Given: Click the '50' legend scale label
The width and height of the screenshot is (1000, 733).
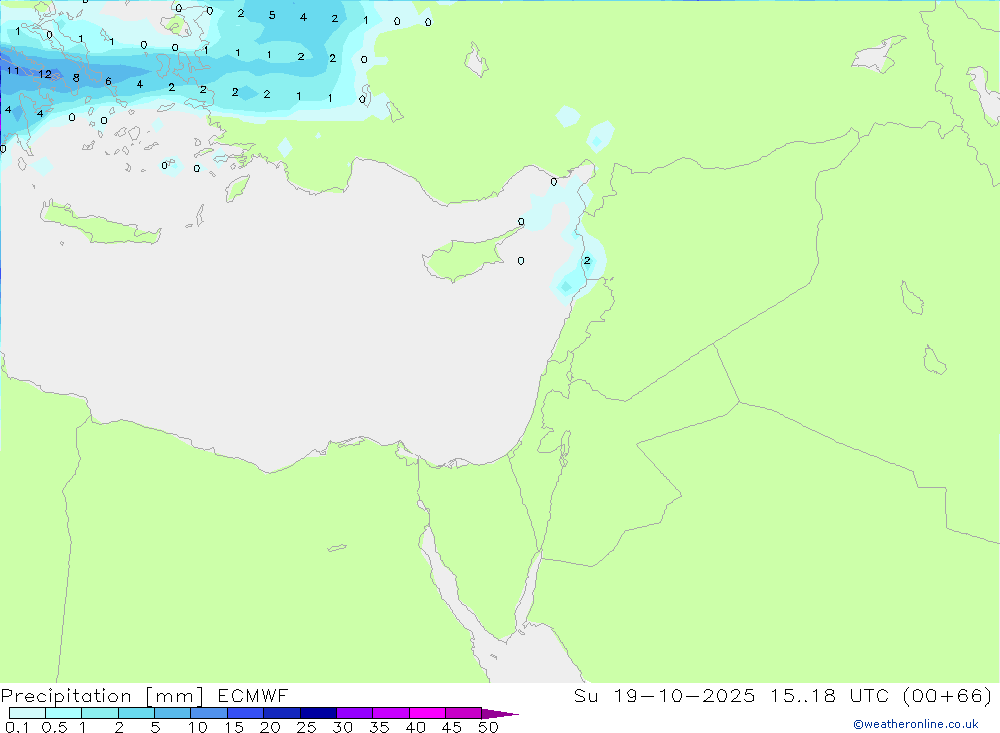Looking at the screenshot, I should pos(488,727).
